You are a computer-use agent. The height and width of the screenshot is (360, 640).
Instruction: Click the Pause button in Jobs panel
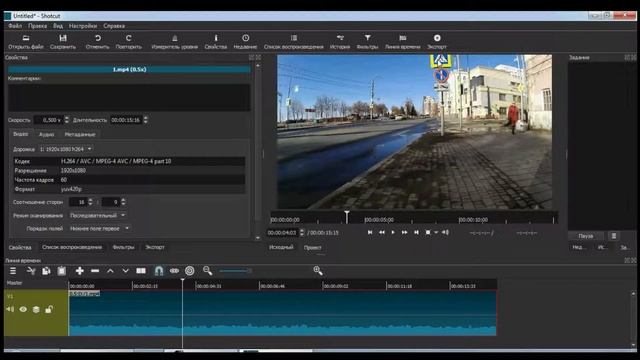[585, 236]
